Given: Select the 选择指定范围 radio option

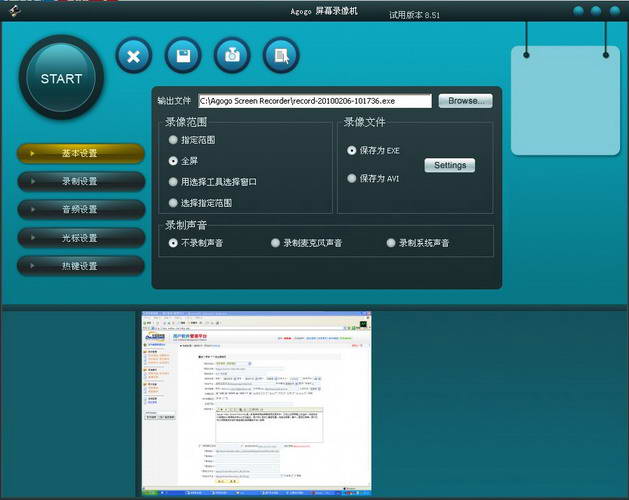Looking at the screenshot, I should tap(200, 203).
